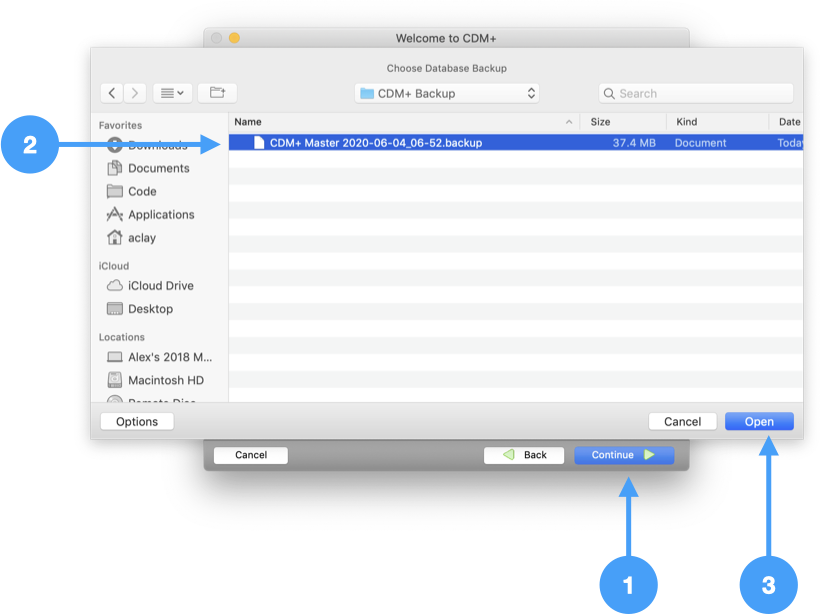820x614 pixels.
Task: Open the CDM+ Backup location popup
Action: click(x=447, y=94)
